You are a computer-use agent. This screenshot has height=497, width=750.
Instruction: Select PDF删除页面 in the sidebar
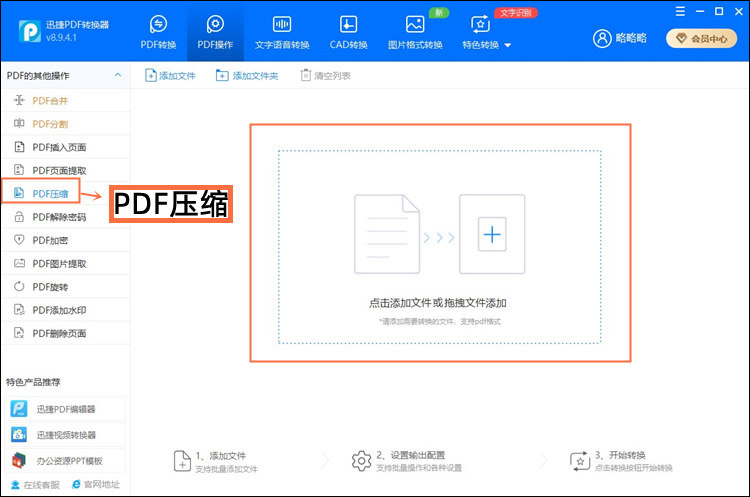(x=66, y=333)
